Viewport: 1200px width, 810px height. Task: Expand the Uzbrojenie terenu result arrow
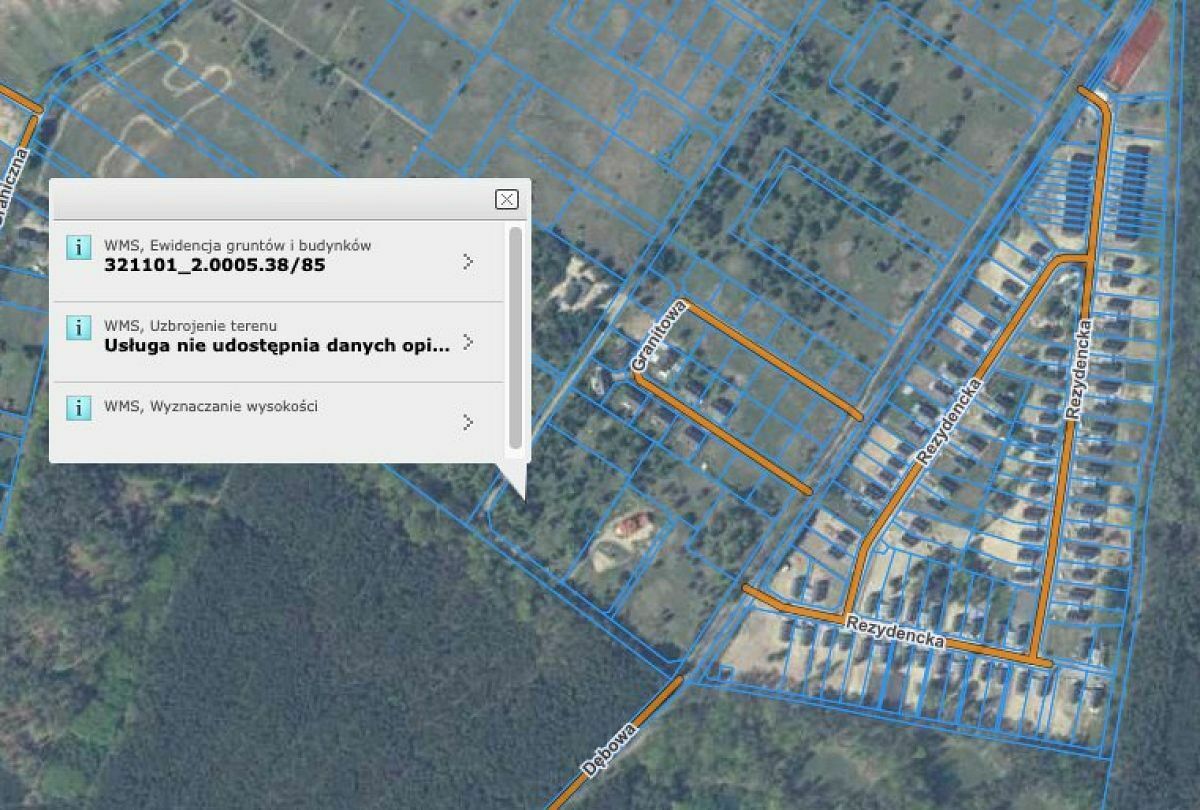pos(468,342)
